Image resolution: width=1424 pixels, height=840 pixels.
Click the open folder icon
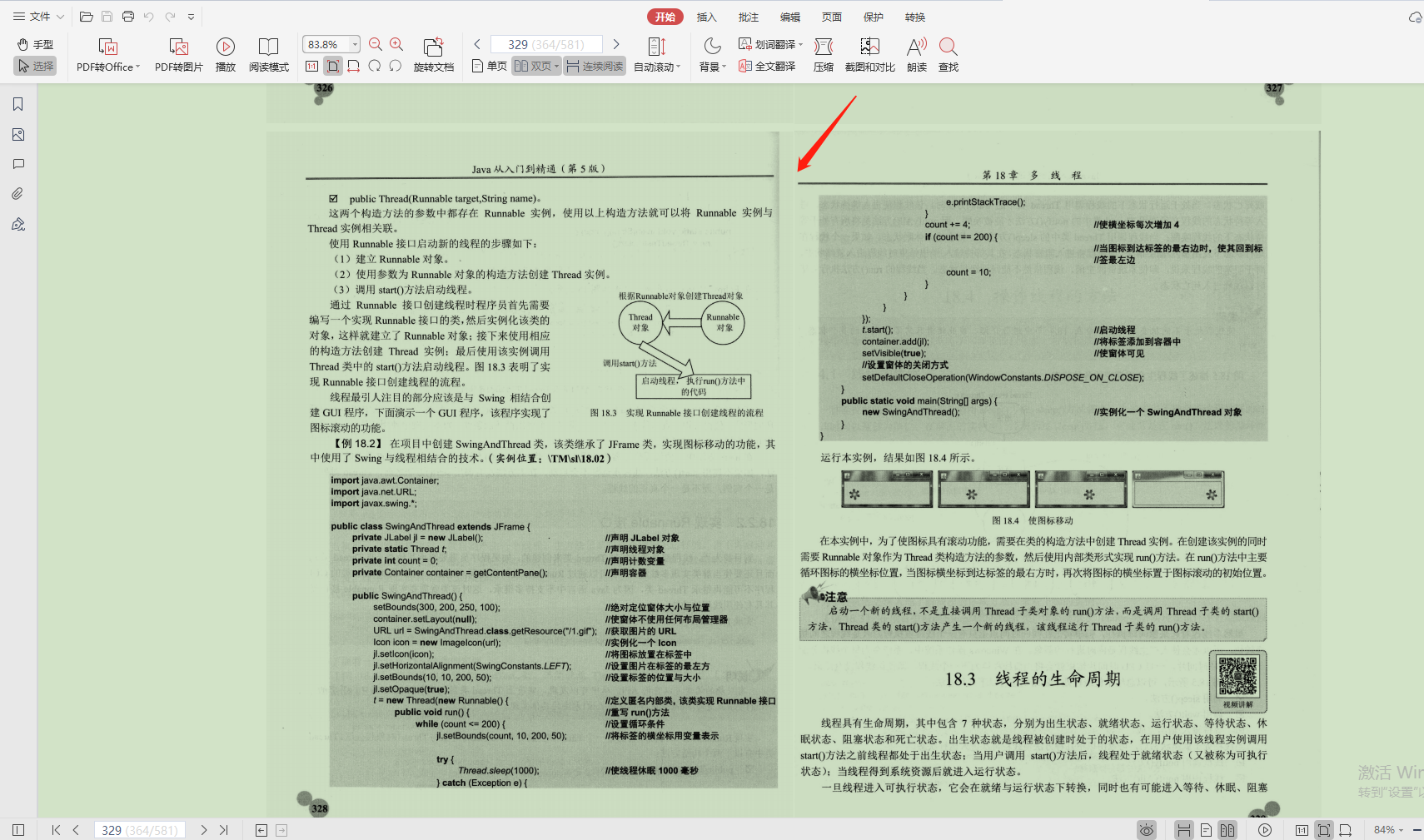point(86,17)
